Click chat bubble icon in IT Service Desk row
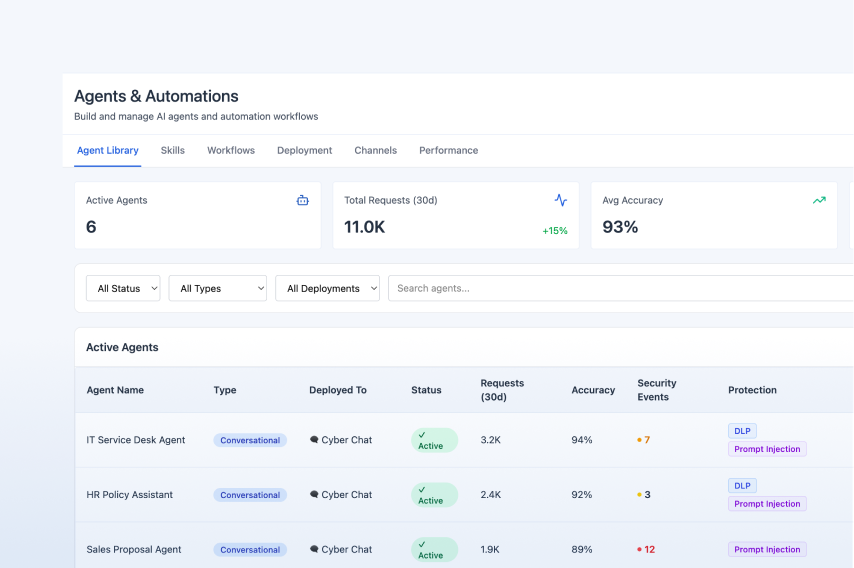Viewport: 854px width, 568px height. coord(314,439)
